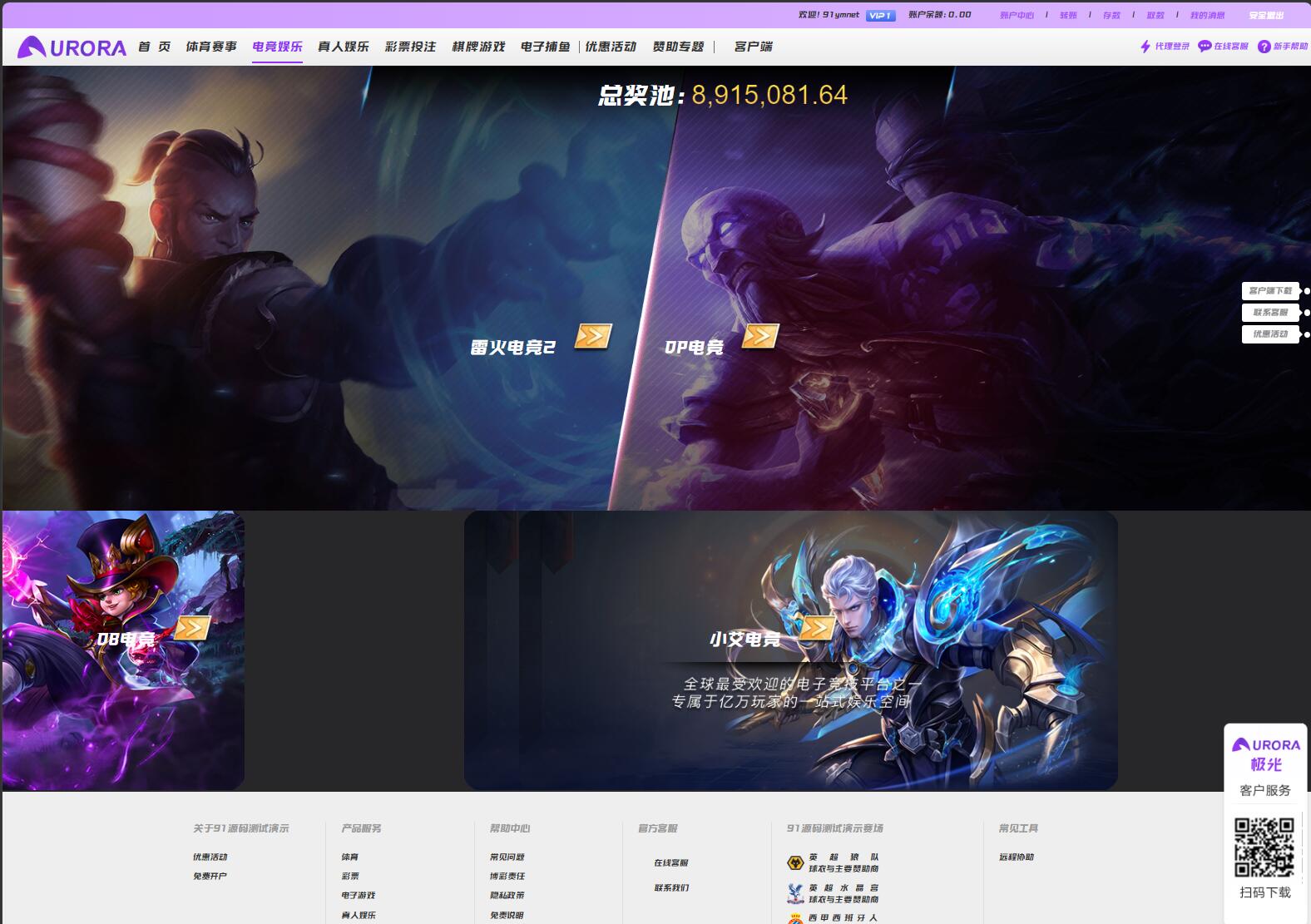Click the 总奖池 jackpot amount 8,915,081.64
Viewport: 1311px width, 924px height.
(x=769, y=95)
